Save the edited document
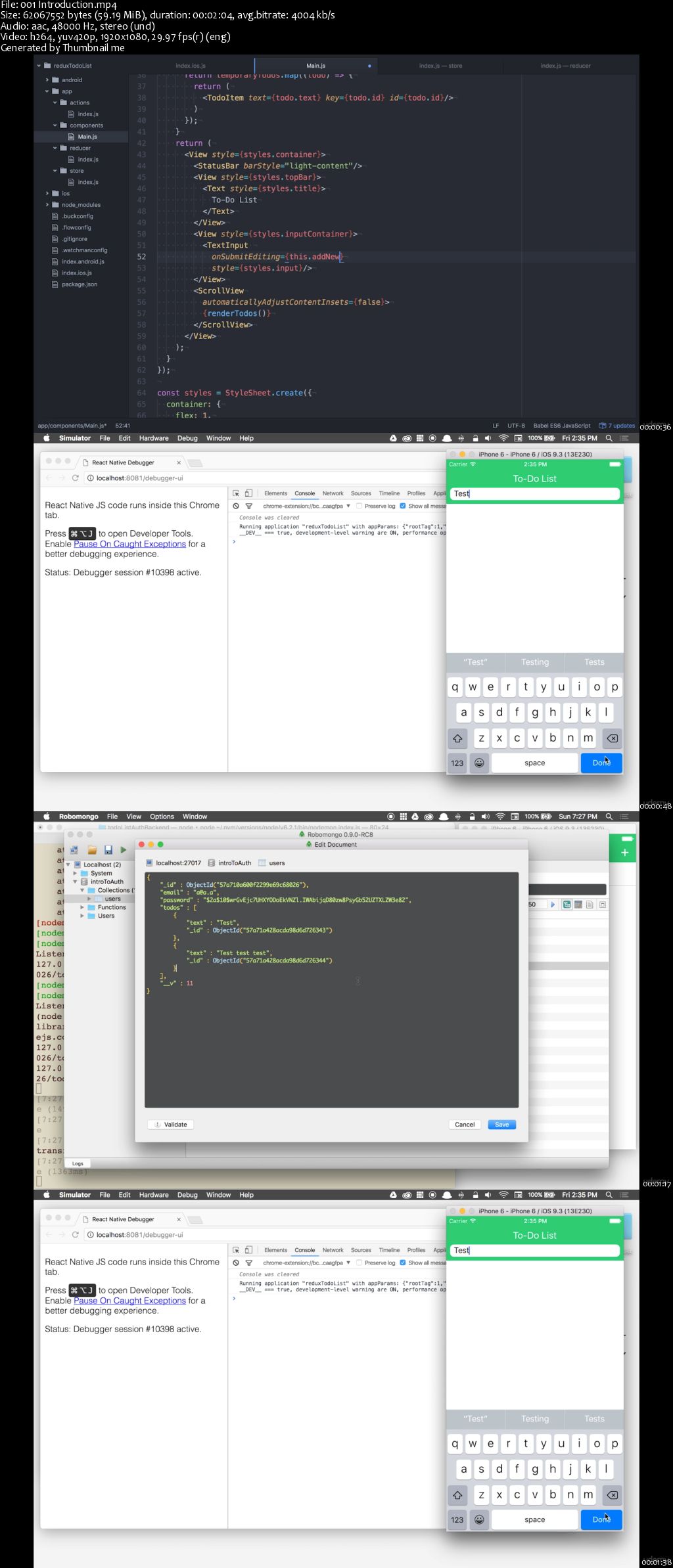Screen dimensions: 673x1568 [x=502, y=1125]
